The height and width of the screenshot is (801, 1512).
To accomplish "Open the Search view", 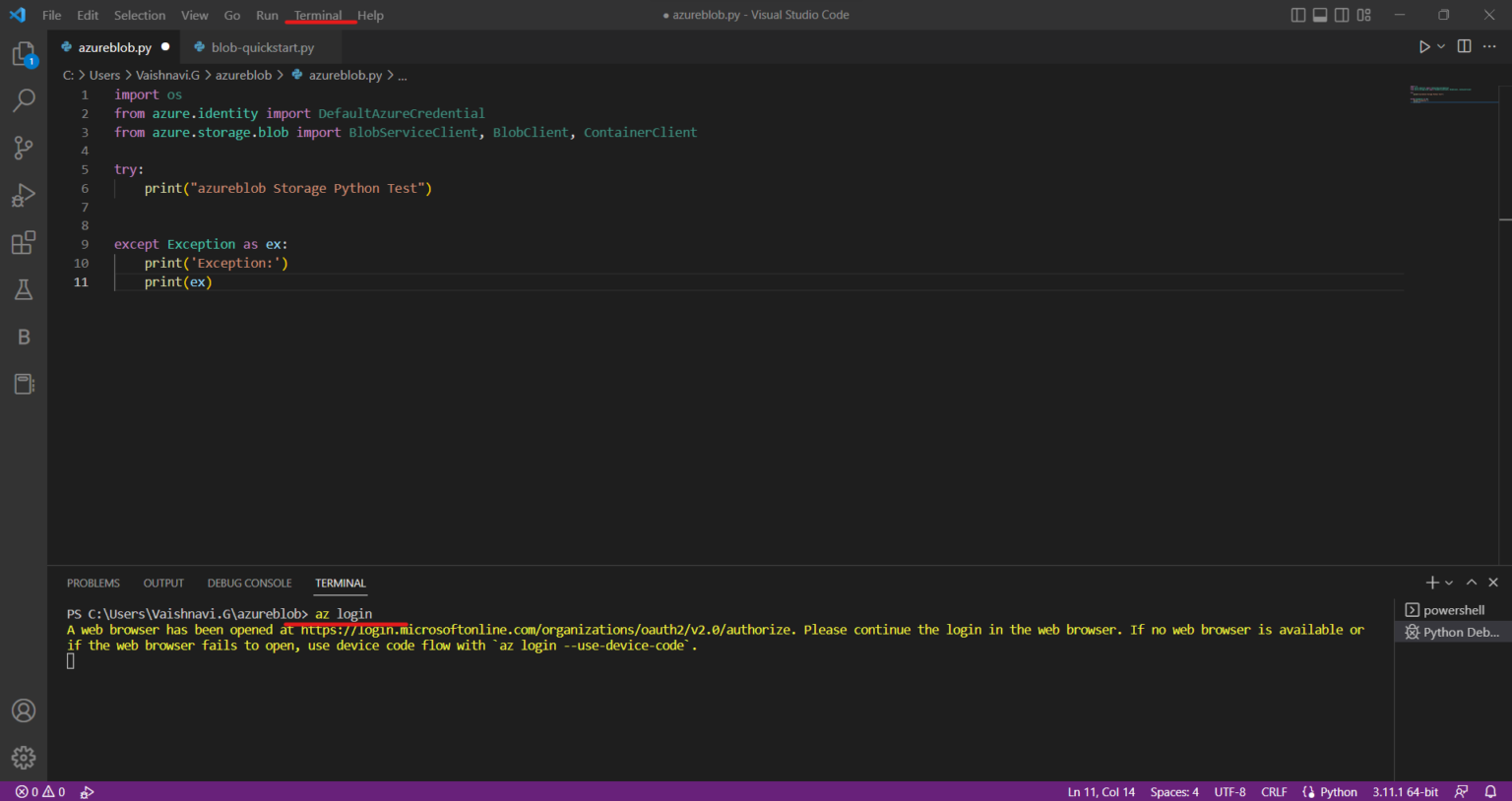I will pos(24,100).
